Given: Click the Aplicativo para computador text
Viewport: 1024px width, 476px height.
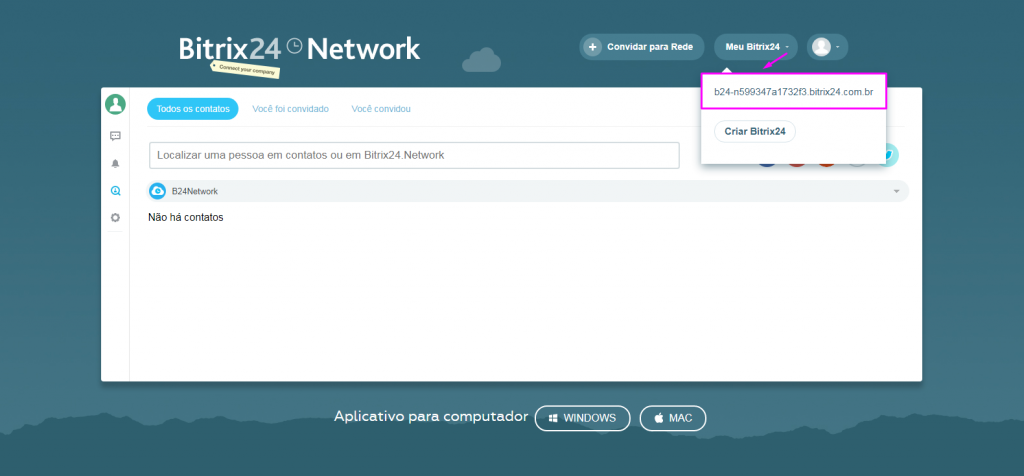Looking at the screenshot, I should point(431,417).
